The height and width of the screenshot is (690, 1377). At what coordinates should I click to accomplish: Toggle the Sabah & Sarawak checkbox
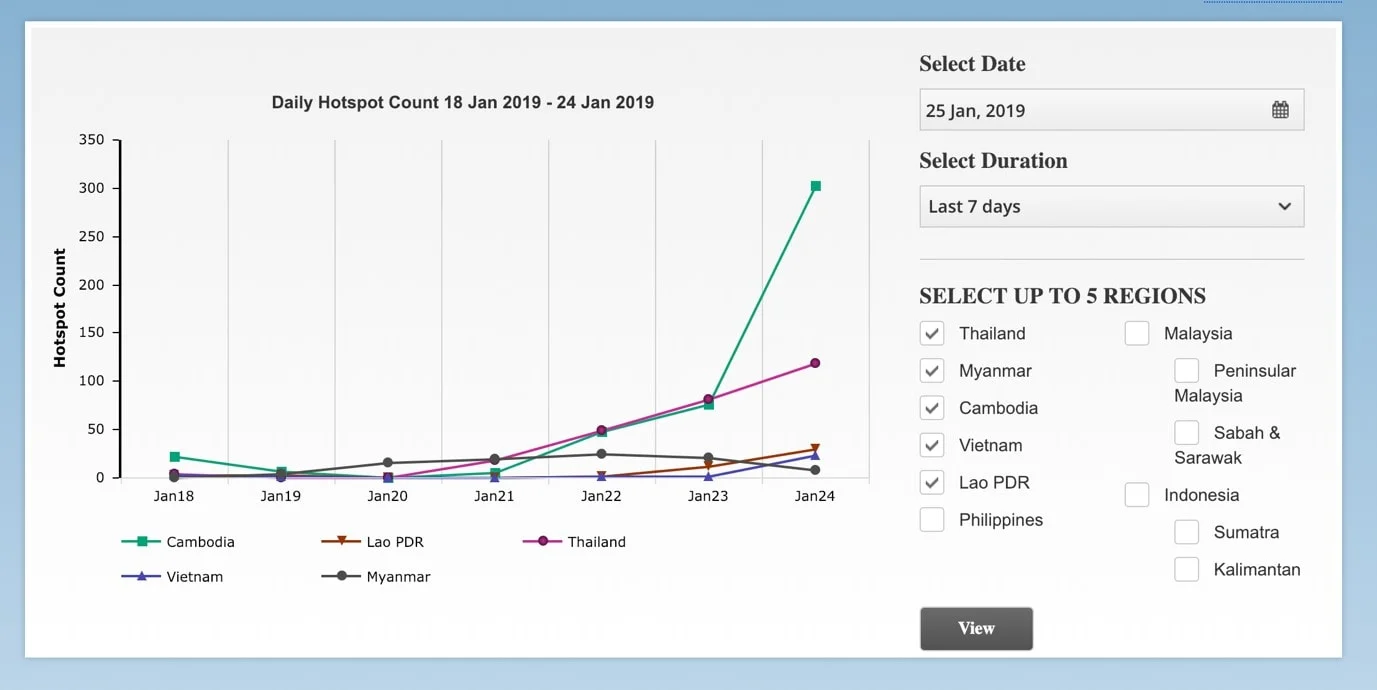(x=1186, y=433)
